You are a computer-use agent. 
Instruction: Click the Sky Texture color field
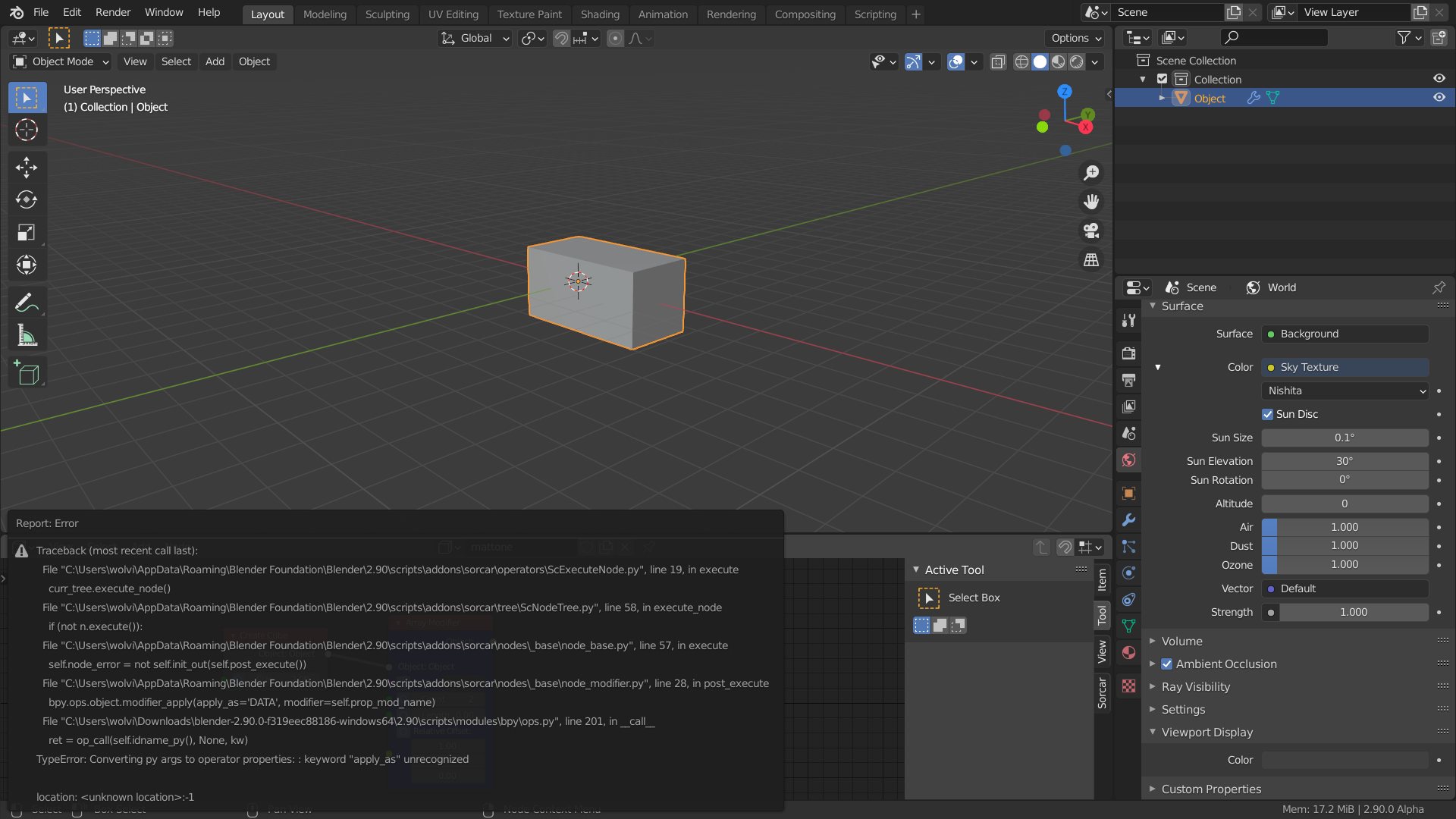coord(1345,367)
